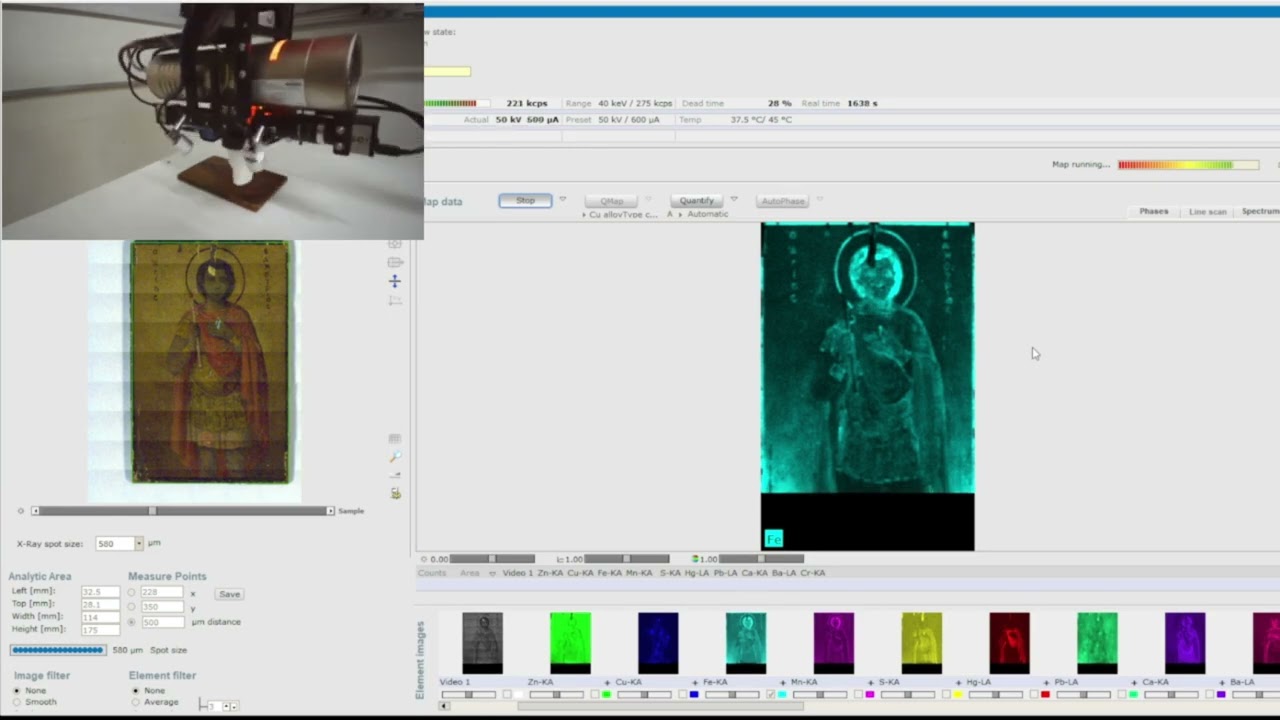Click the Fe-KA cyan color swatch
This screenshot has height=720, width=1280.
pos(782,694)
